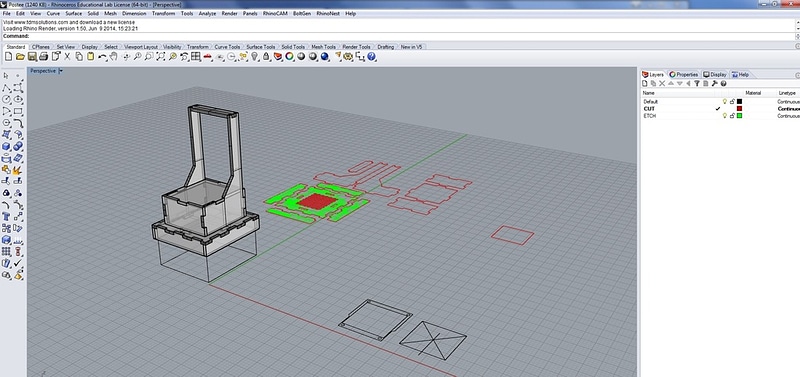This screenshot has height=377, width=800.
Task: Switch to the Drafting toolbar tab
Action: click(x=386, y=47)
